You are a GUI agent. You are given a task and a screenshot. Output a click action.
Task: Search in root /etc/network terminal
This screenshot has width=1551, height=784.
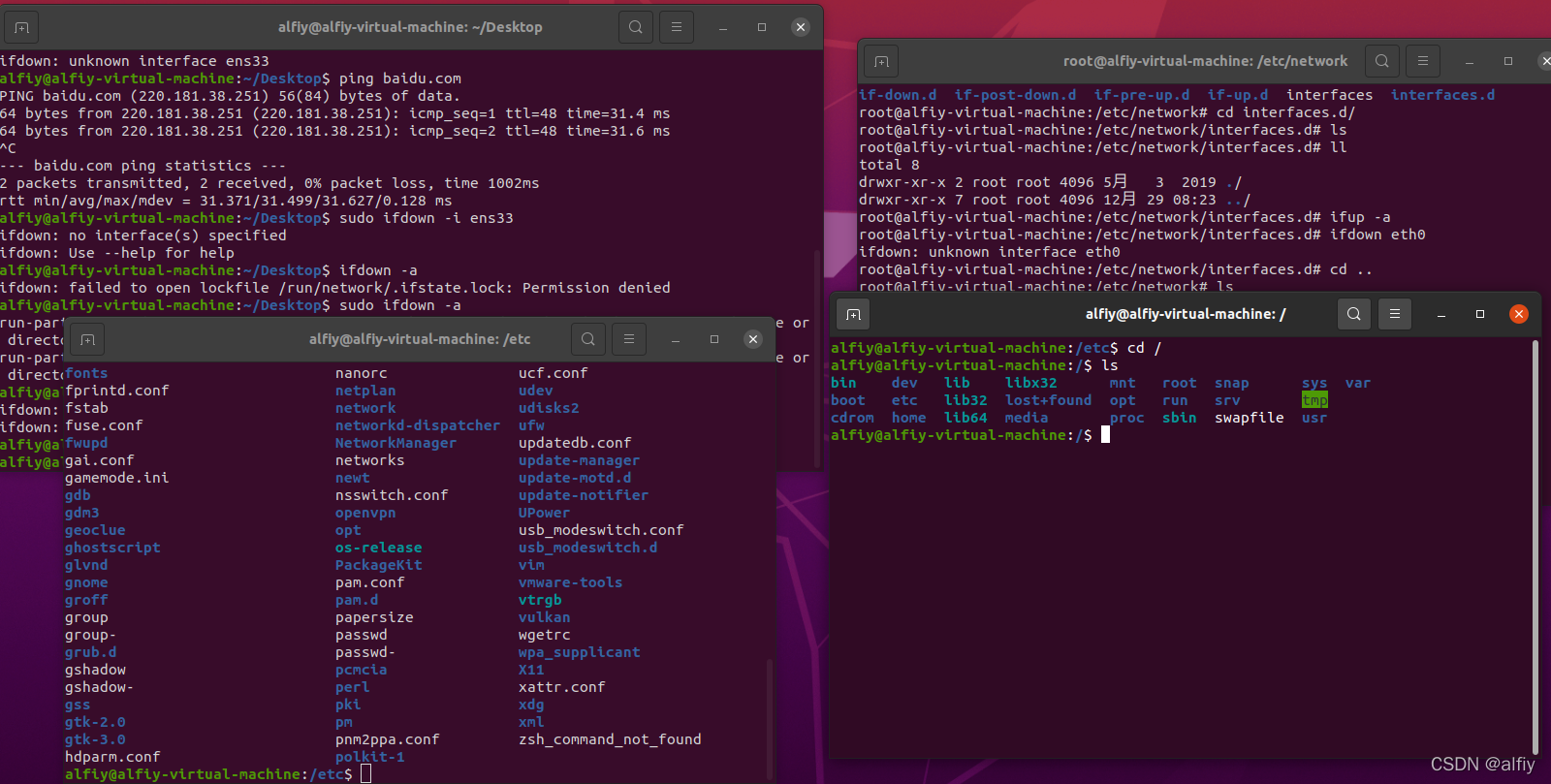tap(1381, 61)
